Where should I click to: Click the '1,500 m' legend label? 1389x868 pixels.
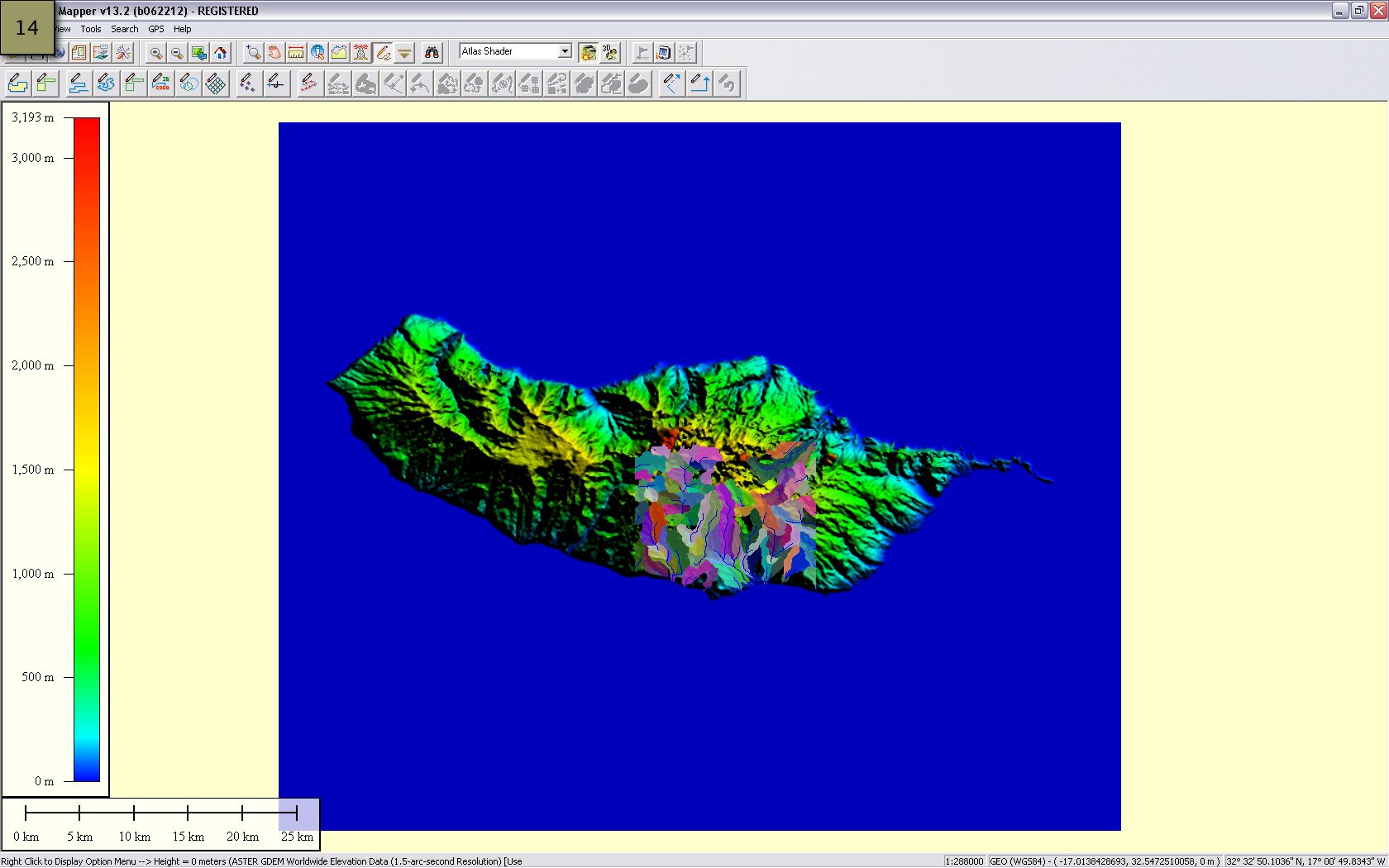(33, 470)
